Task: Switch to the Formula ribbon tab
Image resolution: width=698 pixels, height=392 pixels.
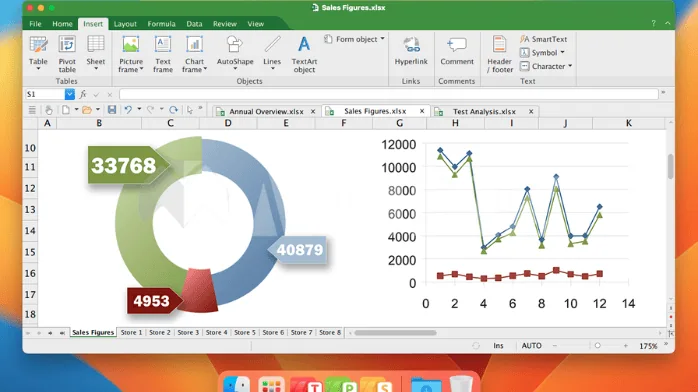Action: coord(161,24)
